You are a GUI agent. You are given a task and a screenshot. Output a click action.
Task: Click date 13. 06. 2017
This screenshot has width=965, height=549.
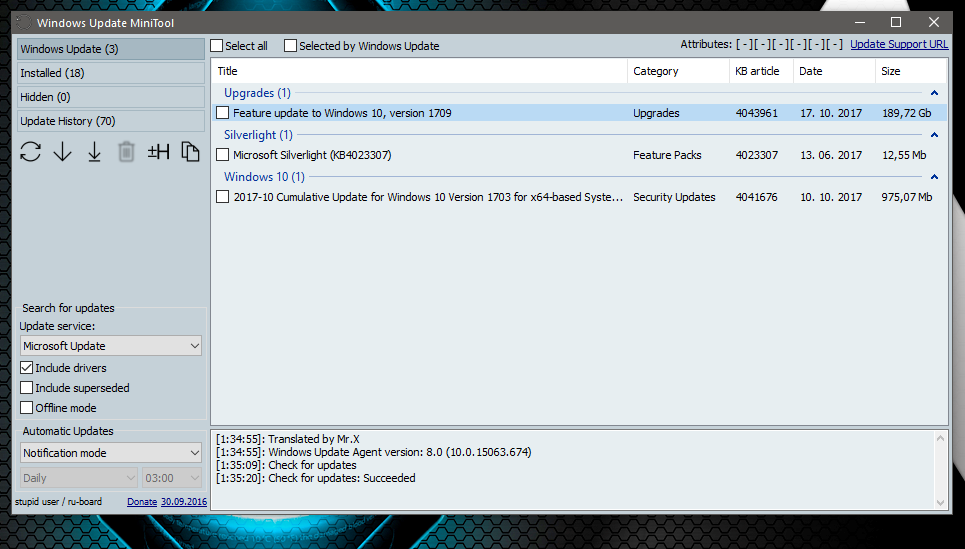coord(831,155)
